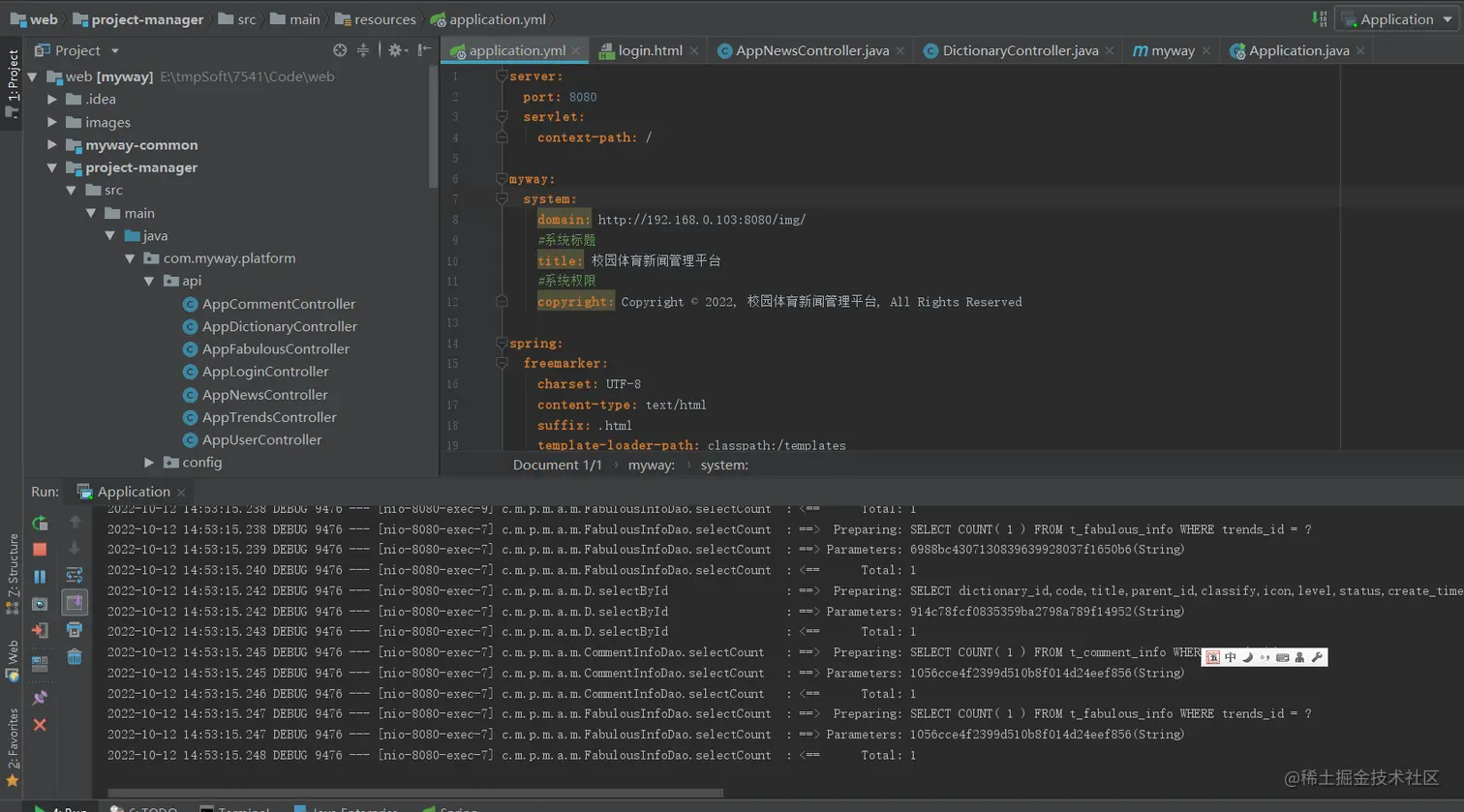The width and height of the screenshot is (1464, 812).
Task: Pause the program output in Run panel
Action: pos(40,577)
